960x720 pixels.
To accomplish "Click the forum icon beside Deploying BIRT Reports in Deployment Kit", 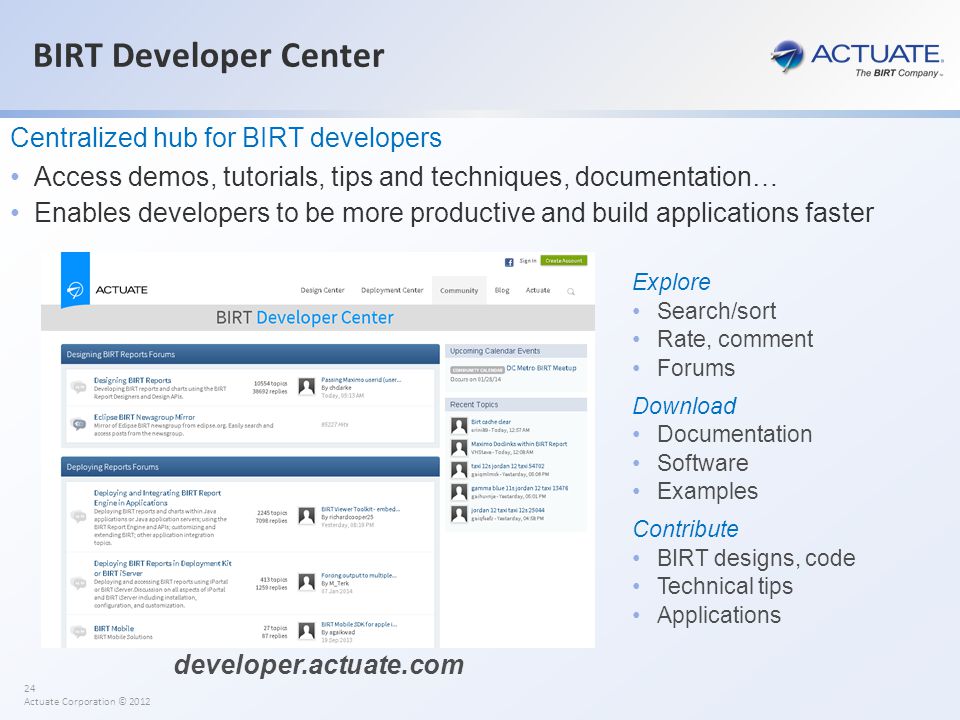I will [x=78, y=583].
